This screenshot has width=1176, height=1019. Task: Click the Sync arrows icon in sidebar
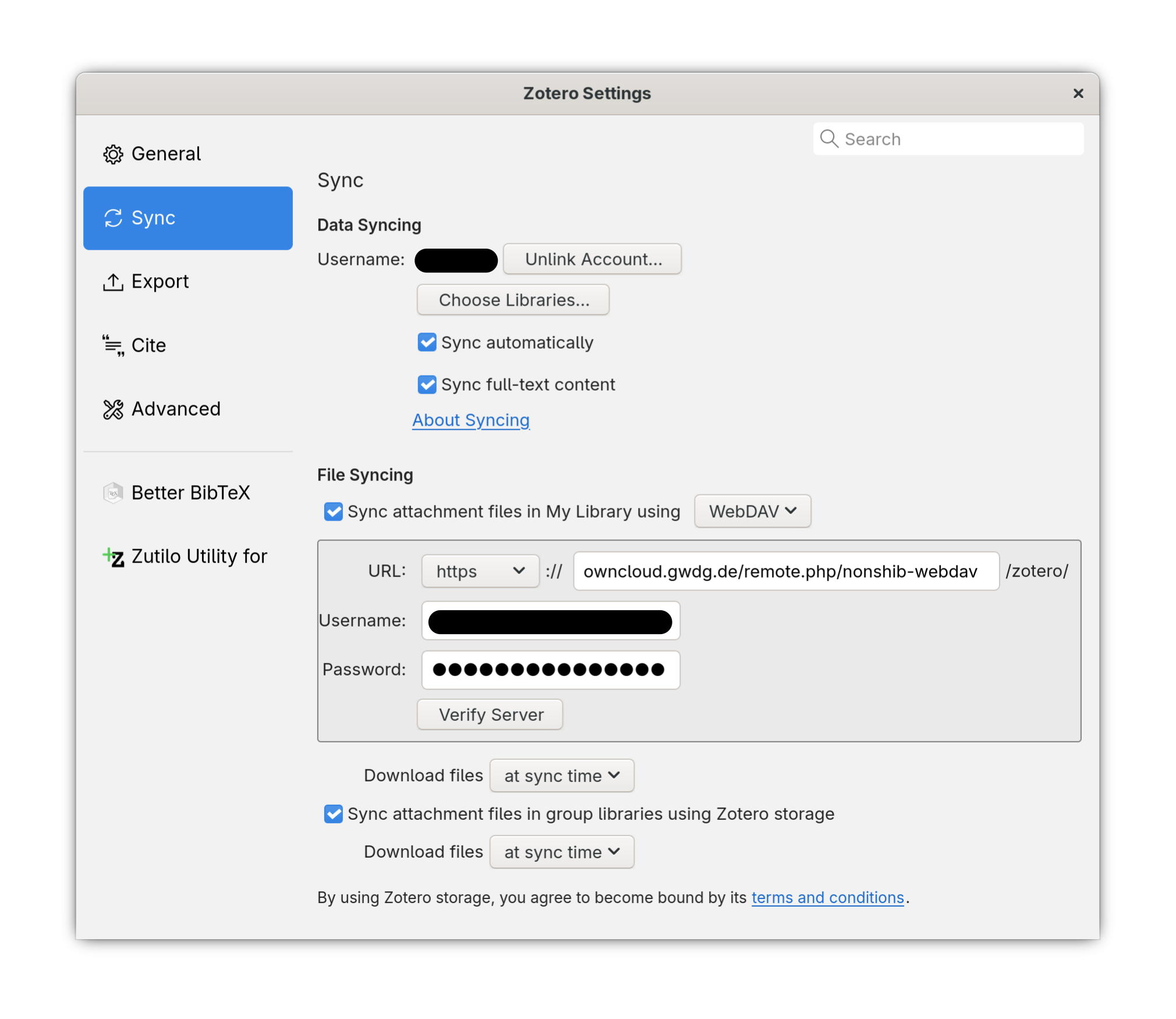coord(113,218)
